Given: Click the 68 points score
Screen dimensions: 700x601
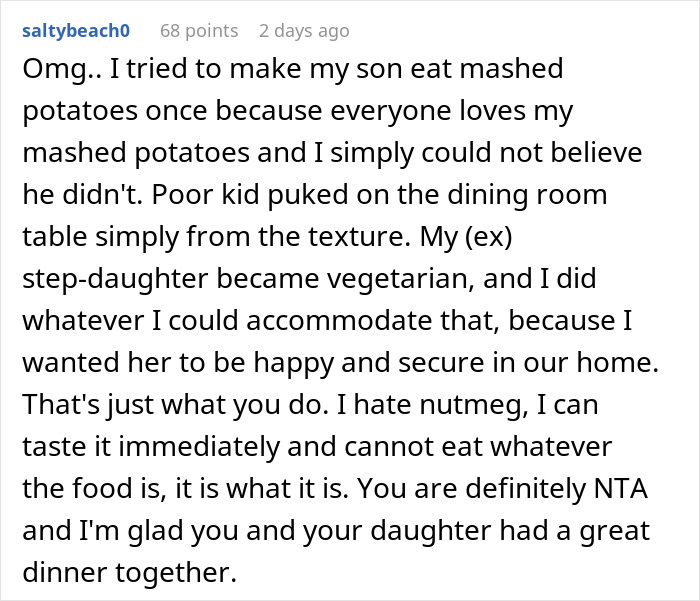Looking at the screenshot, I should [x=199, y=31].
